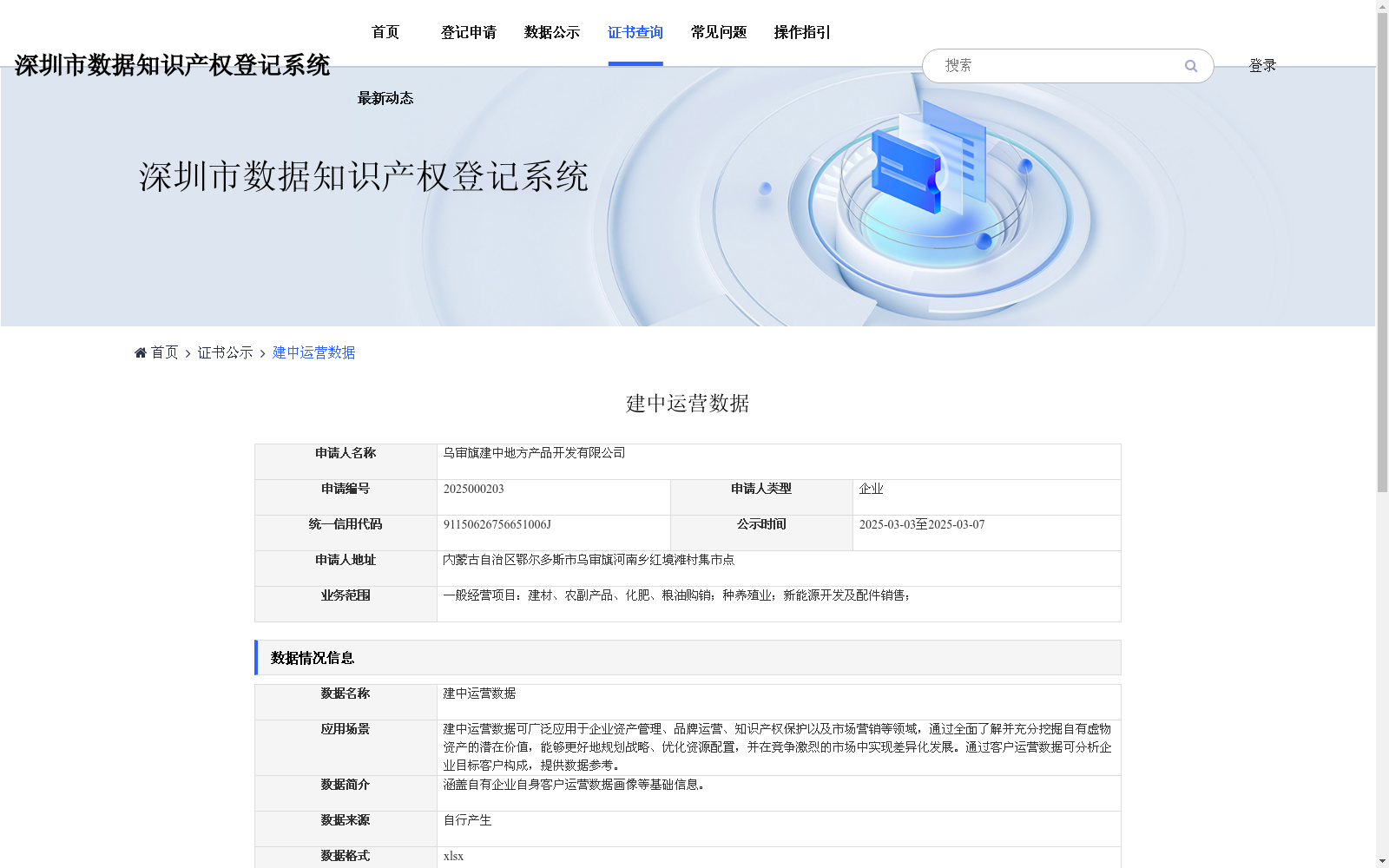1389x868 pixels.
Task: Open the 操作指引 menu item
Action: [802, 32]
